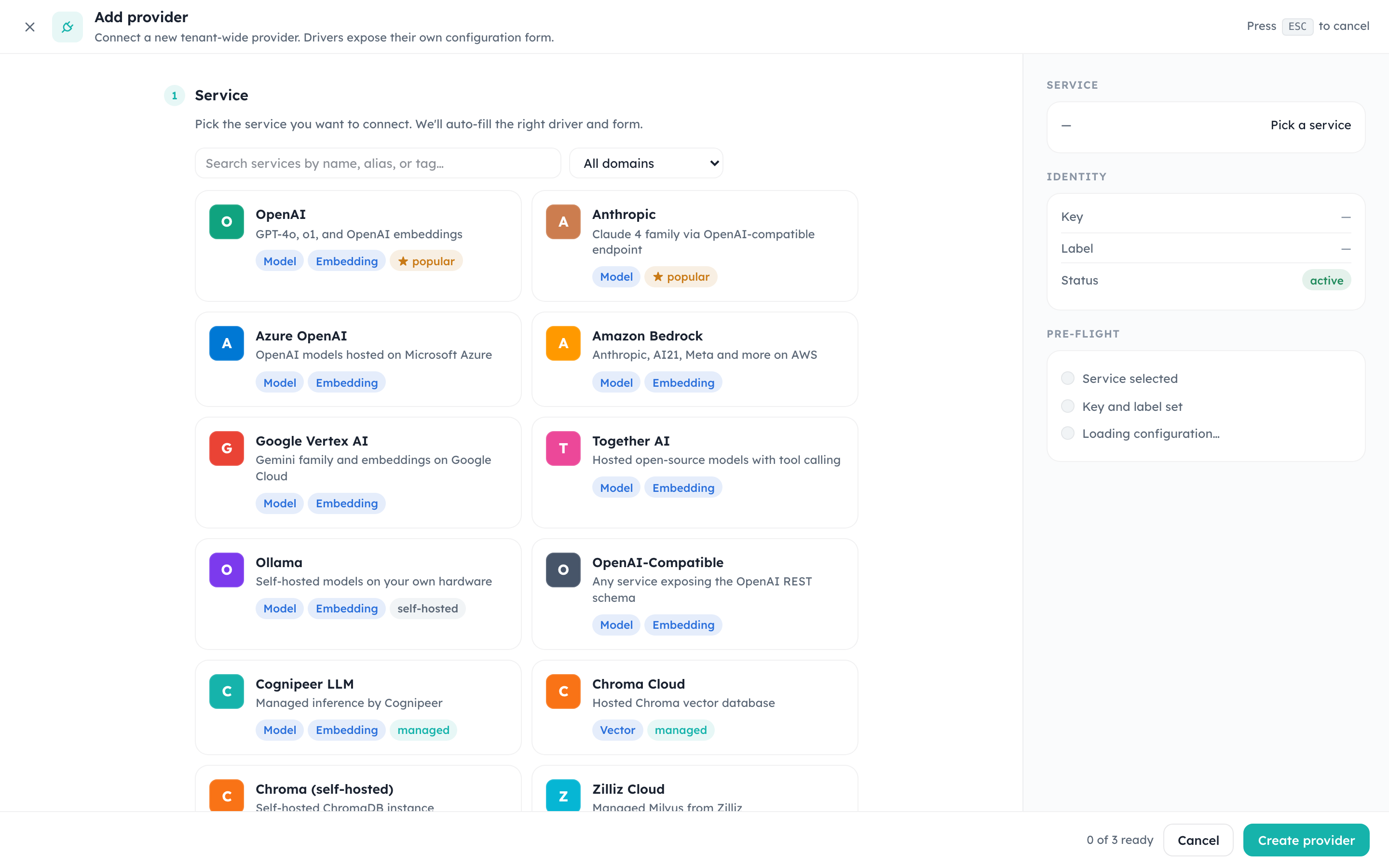Pick the Together AI title

[x=631, y=441]
